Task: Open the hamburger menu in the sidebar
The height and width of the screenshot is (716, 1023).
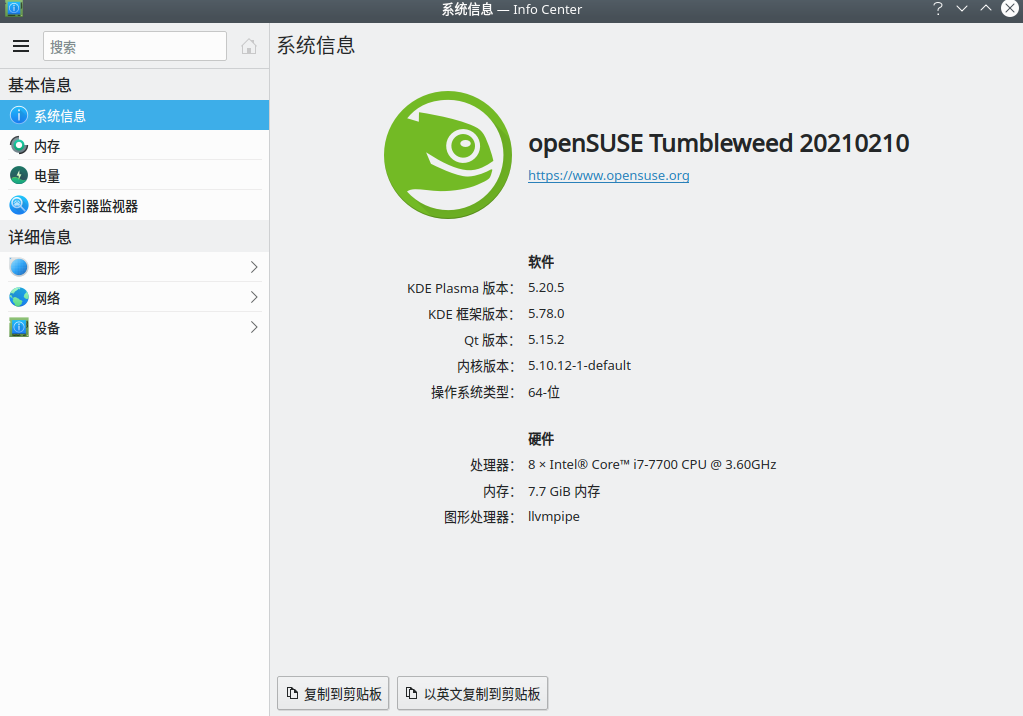Action: coord(21,46)
